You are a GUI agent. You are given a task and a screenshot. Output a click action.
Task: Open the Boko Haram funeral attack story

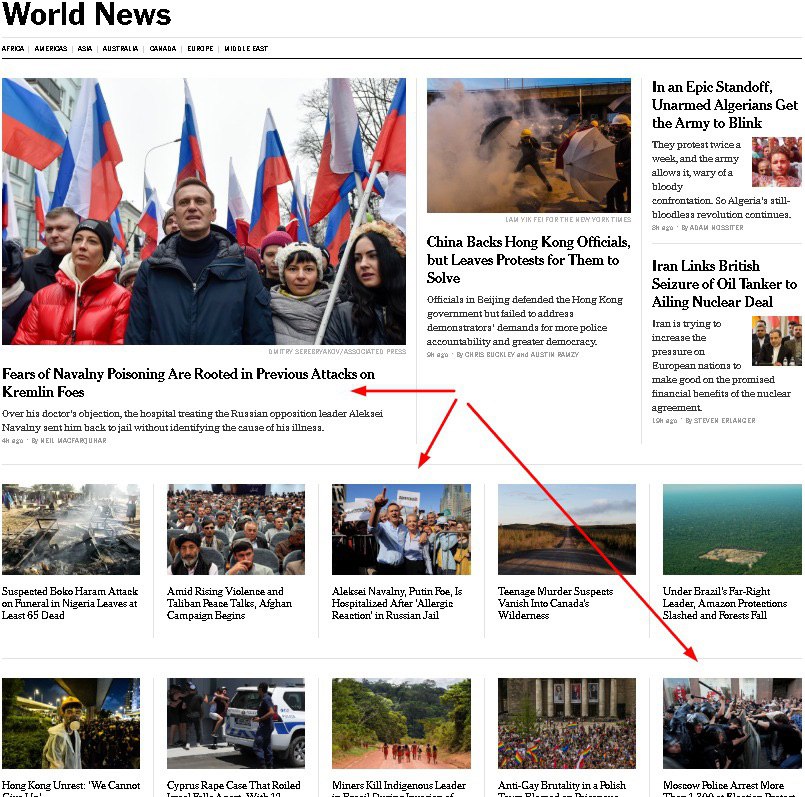point(70,603)
